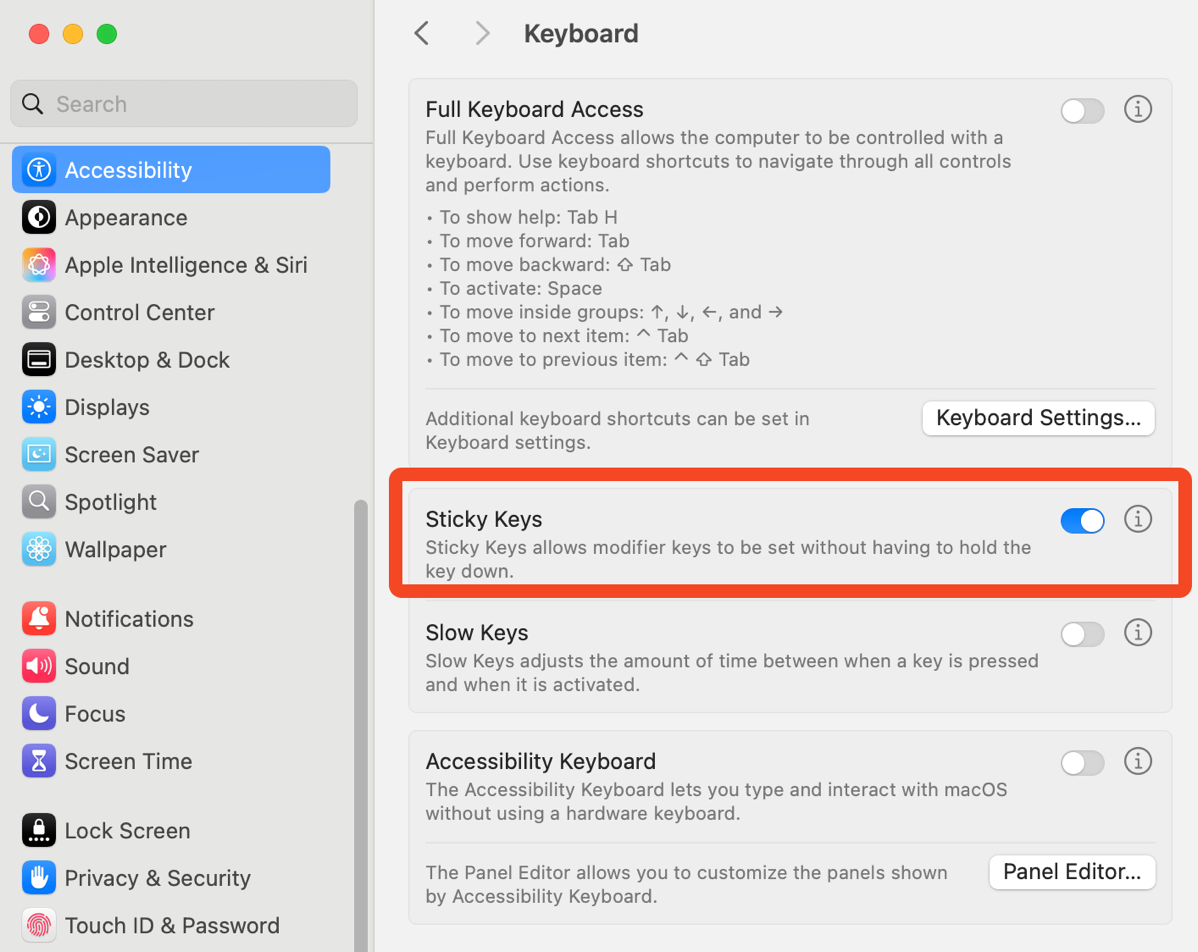Select the Wallpaper settings icon
Image resolution: width=1198 pixels, height=952 pixels.
click(116, 549)
